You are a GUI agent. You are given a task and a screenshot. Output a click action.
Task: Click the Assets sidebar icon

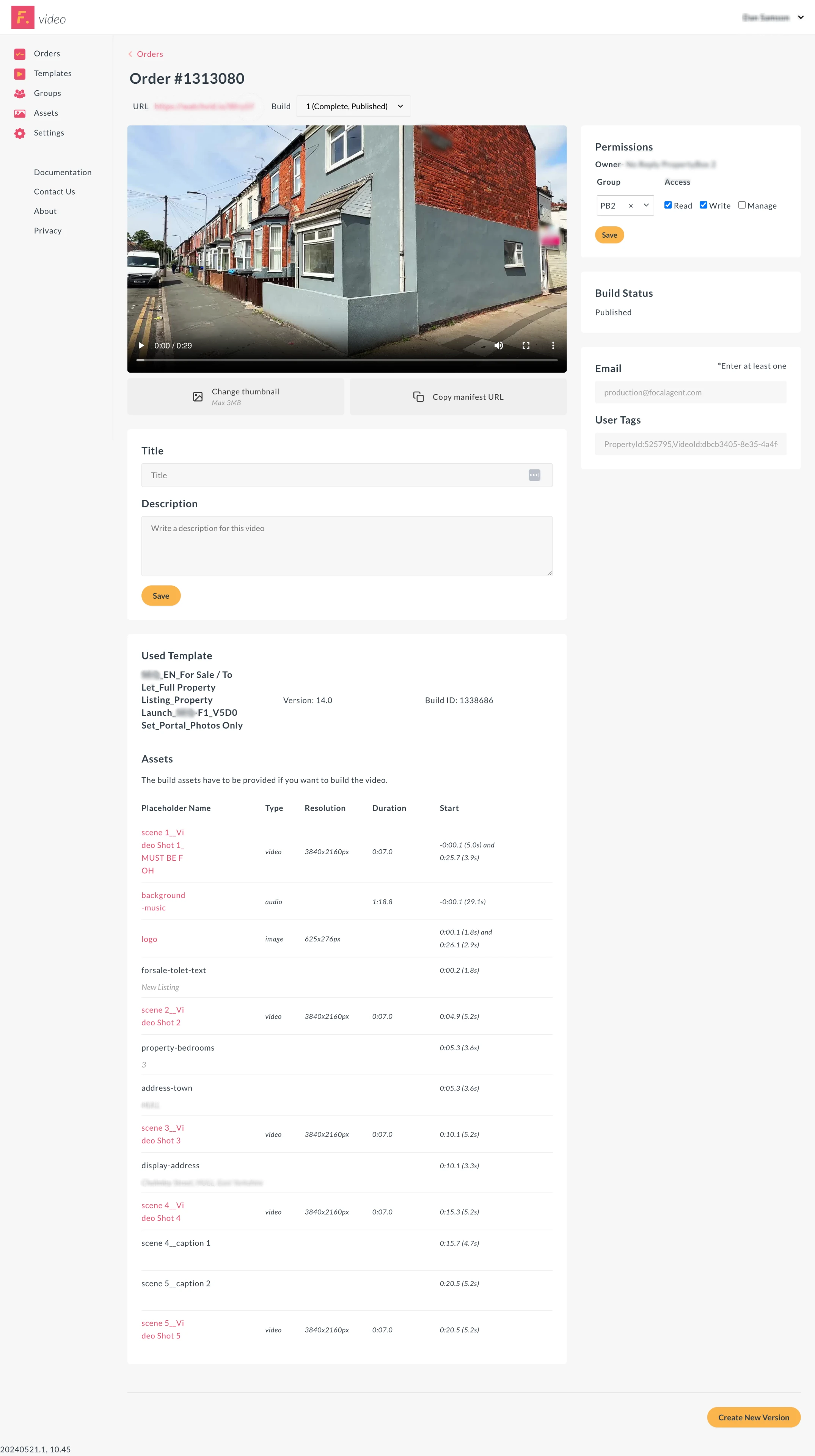(x=20, y=113)
